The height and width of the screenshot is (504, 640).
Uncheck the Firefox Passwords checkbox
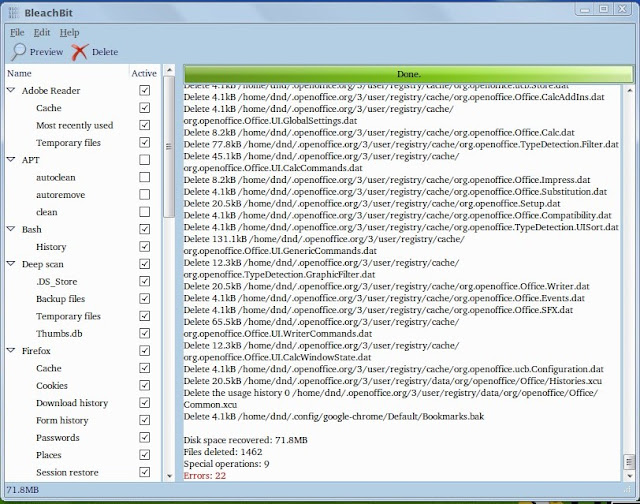click(144, 437)
